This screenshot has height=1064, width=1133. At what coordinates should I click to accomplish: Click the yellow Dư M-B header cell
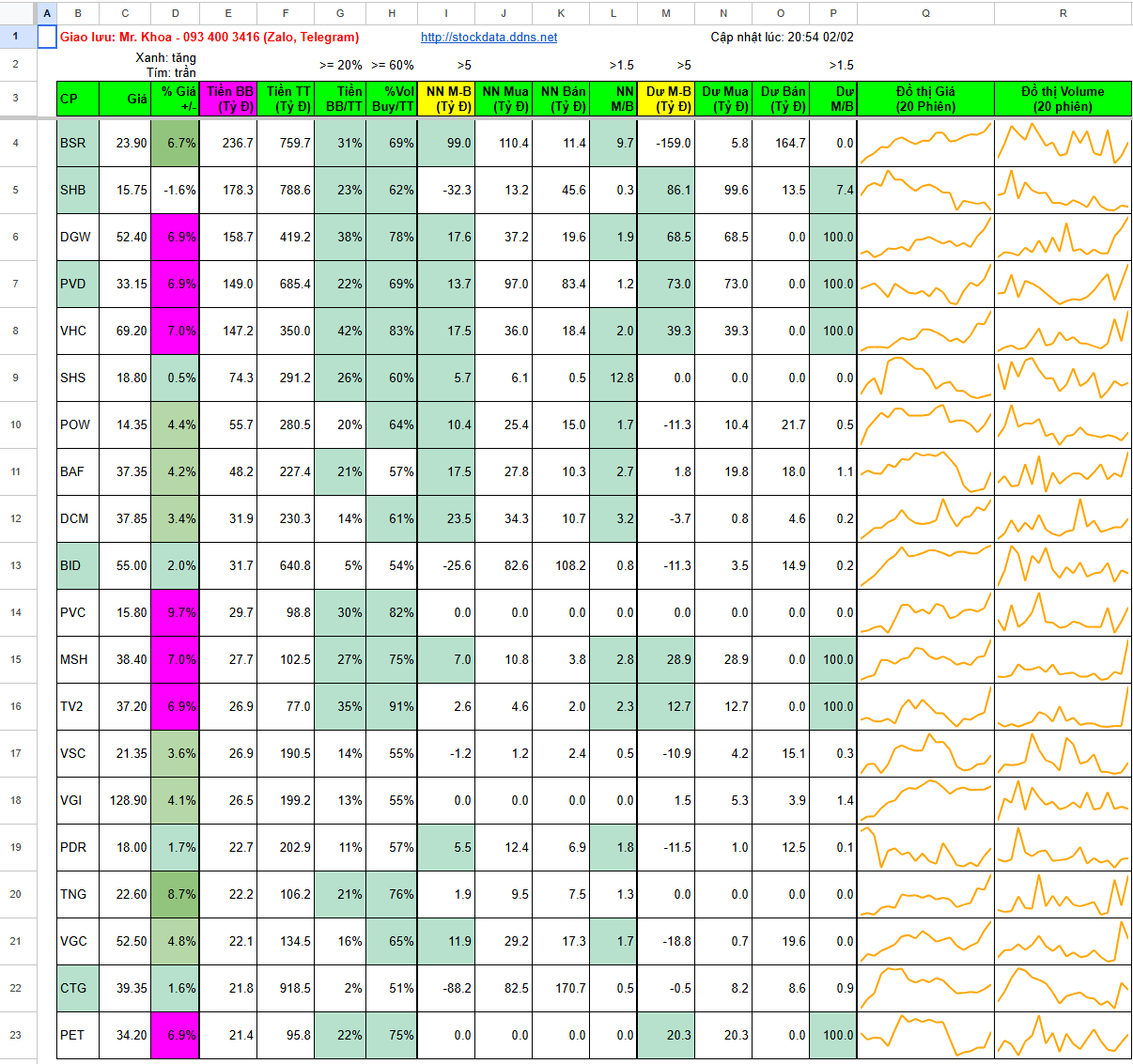tap(666, 99)
